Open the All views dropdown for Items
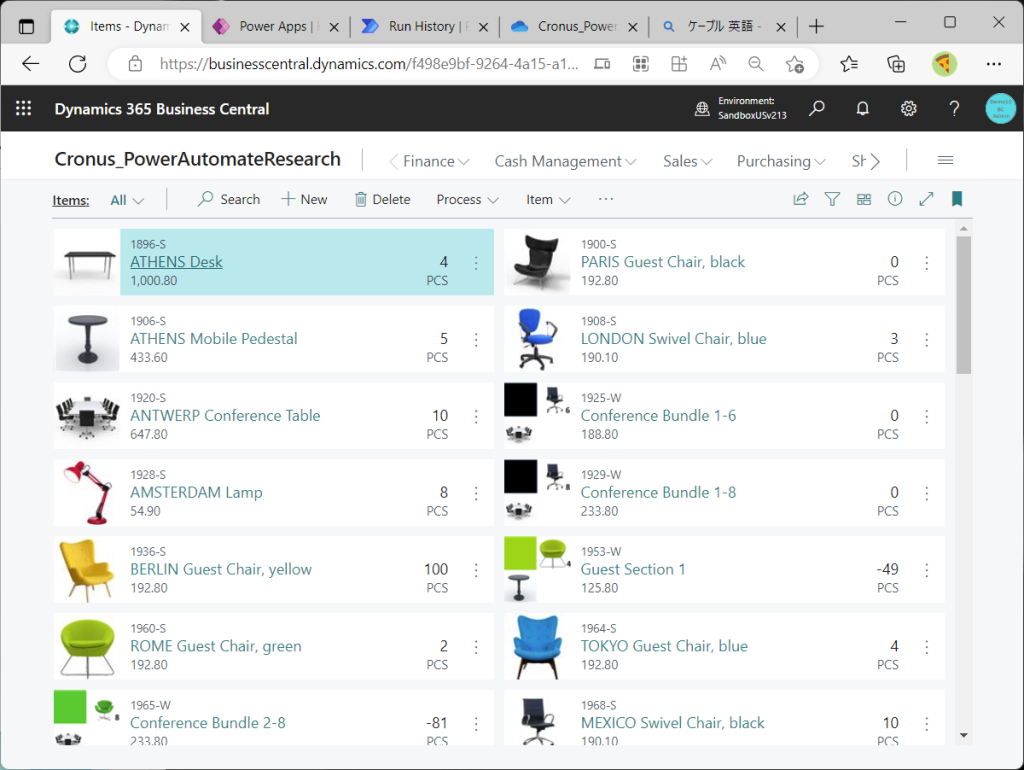The width and height of the screenshot is (1024, 770). pos(127,200)
